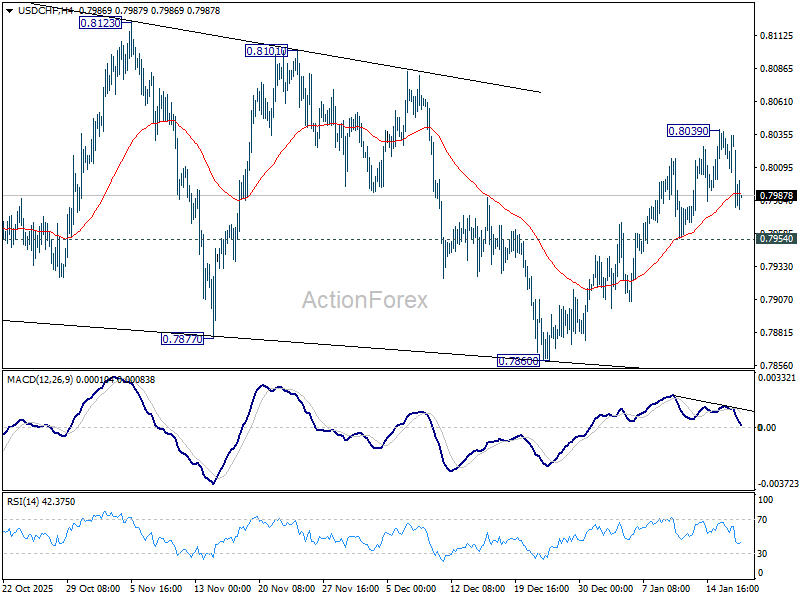The width and height of the screenshot is (800, 600).
Task: Click the 0.78560 price axis value
Action: pos(777,366)
